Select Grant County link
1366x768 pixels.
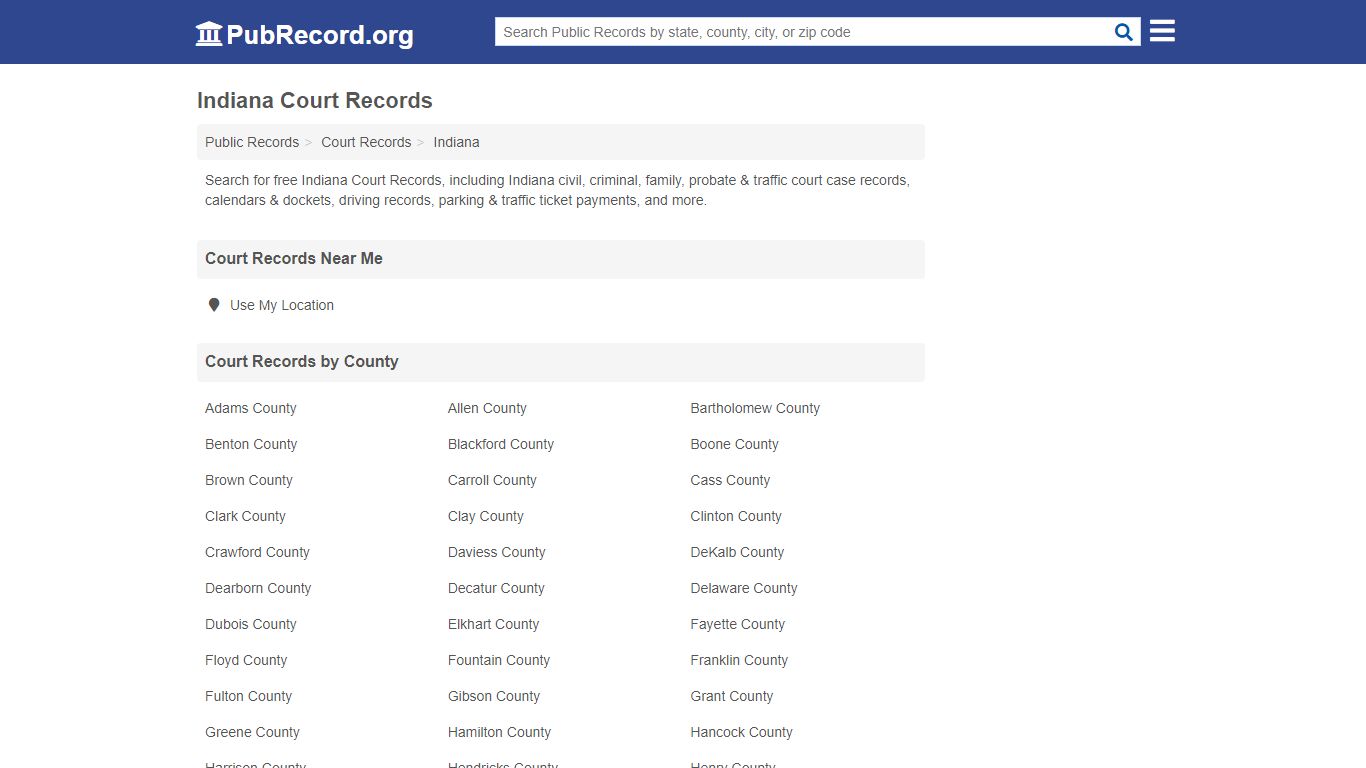coord(732,696)
